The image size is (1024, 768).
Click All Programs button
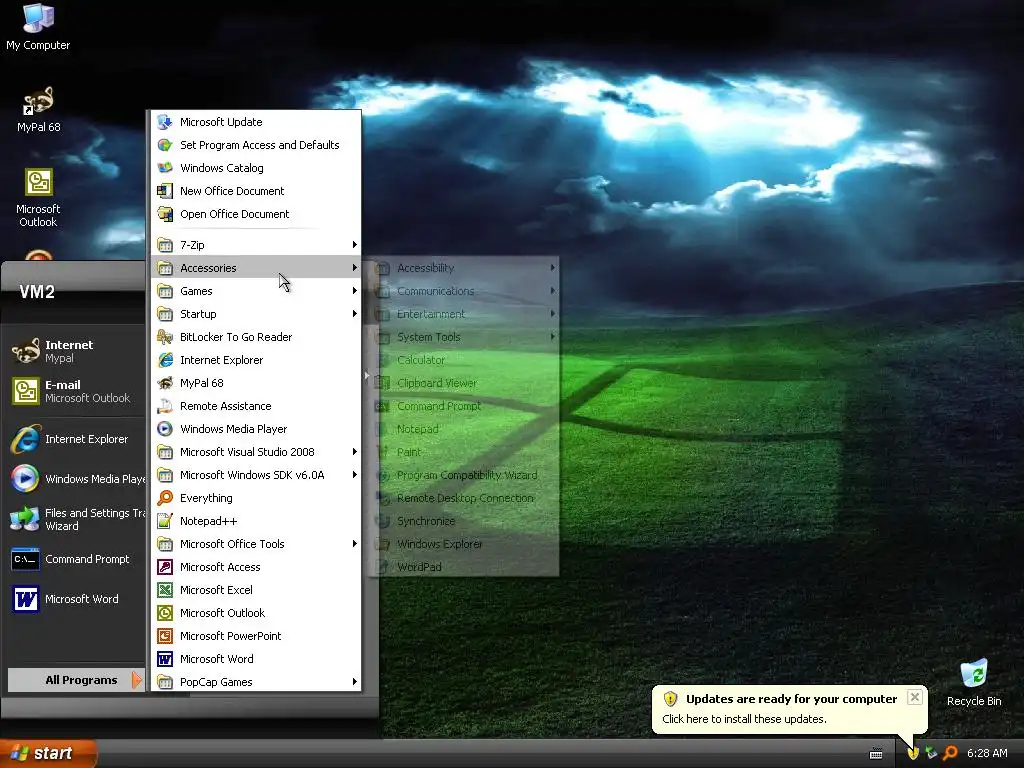[76, 680]
